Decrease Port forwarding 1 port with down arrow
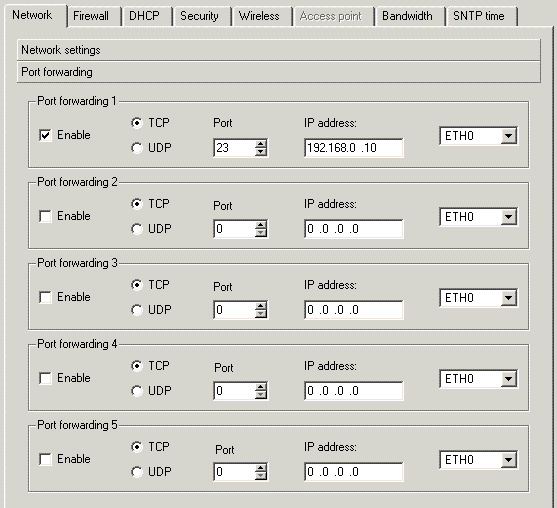 (x=261, y=151)
